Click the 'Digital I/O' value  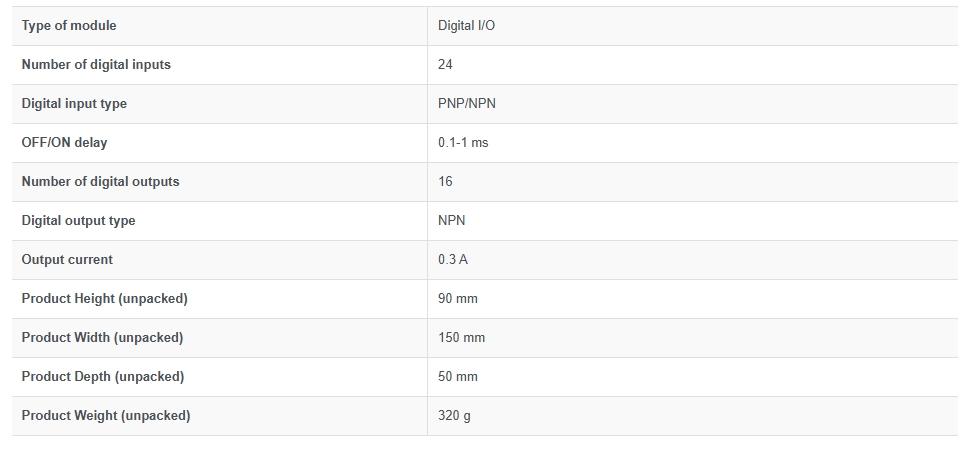coord(466,26)
